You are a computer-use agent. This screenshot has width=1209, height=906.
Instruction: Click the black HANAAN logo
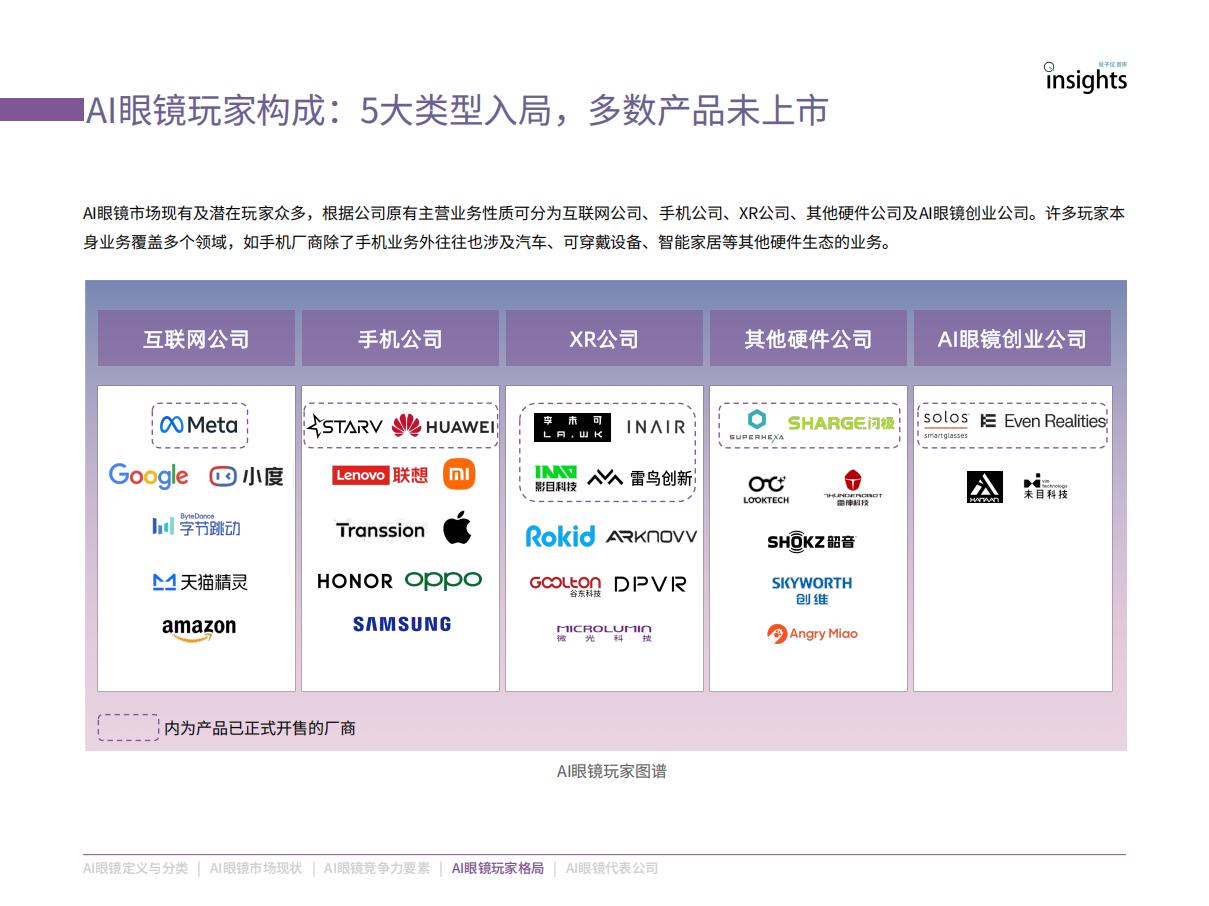[985, 487]
